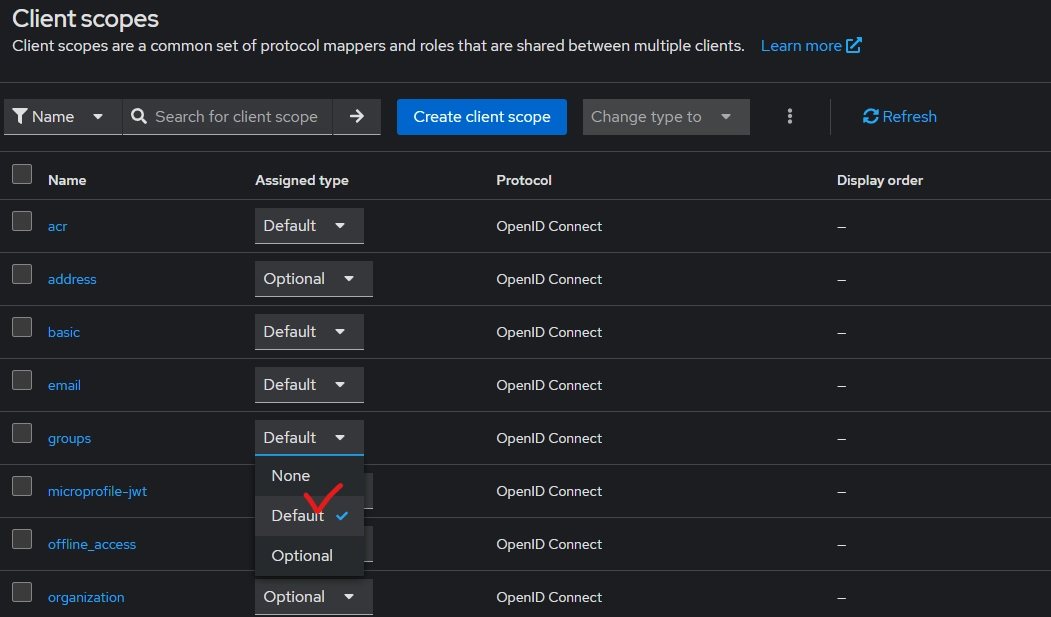
Task: Click the magnifier search icon
Action: click(x=140, y=117)
